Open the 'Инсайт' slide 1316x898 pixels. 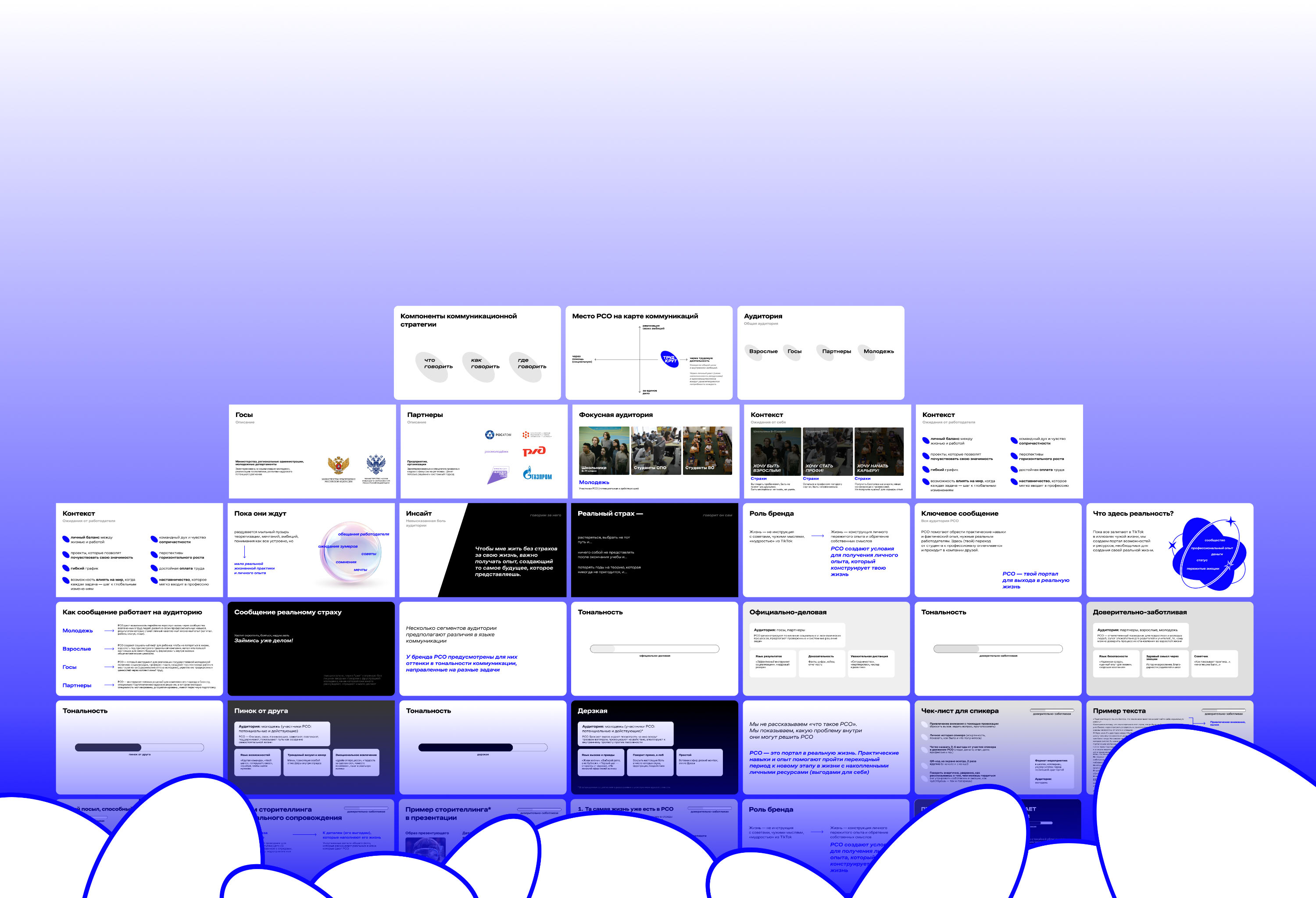[483, 550]
